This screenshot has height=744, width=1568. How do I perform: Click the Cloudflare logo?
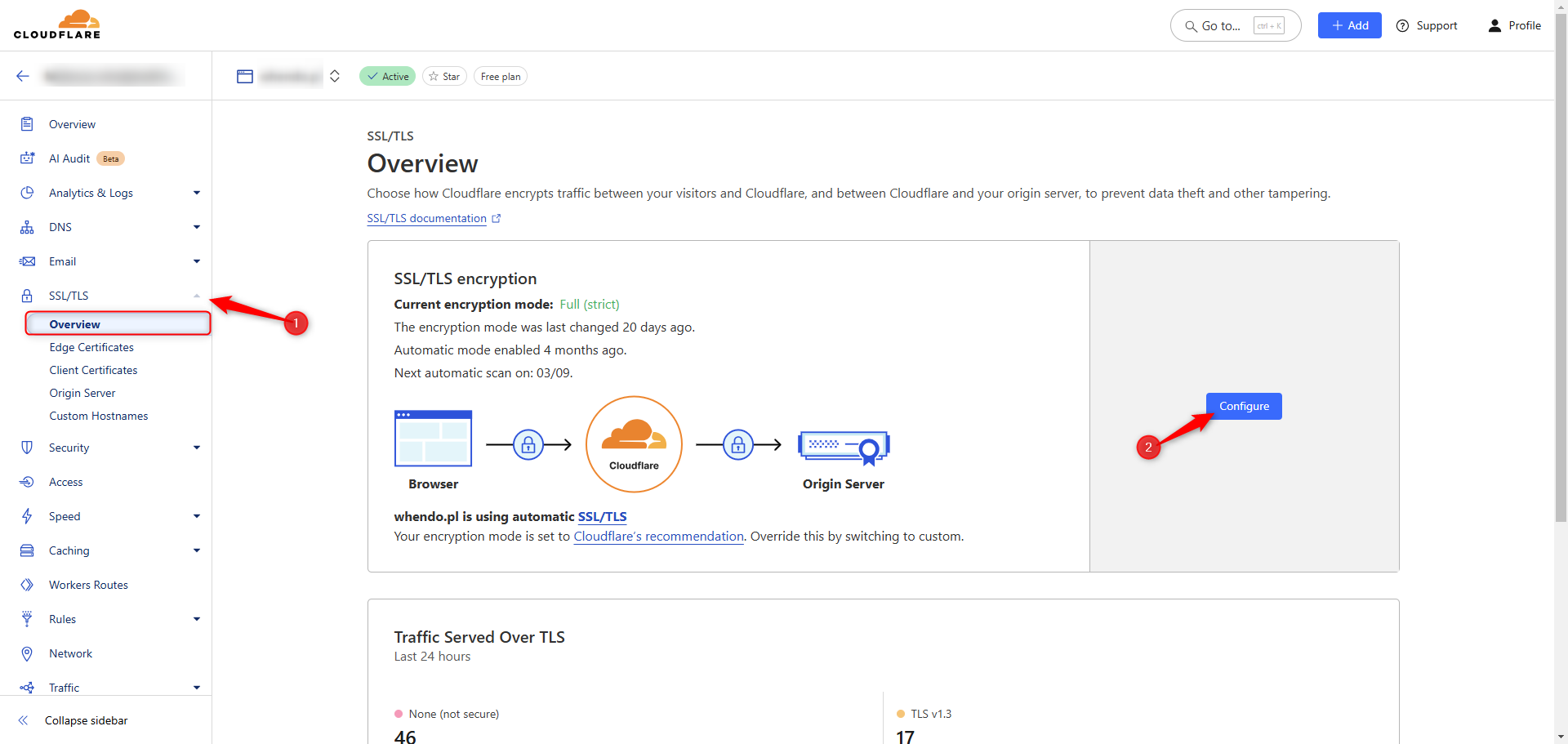click(x=57, y=25)
